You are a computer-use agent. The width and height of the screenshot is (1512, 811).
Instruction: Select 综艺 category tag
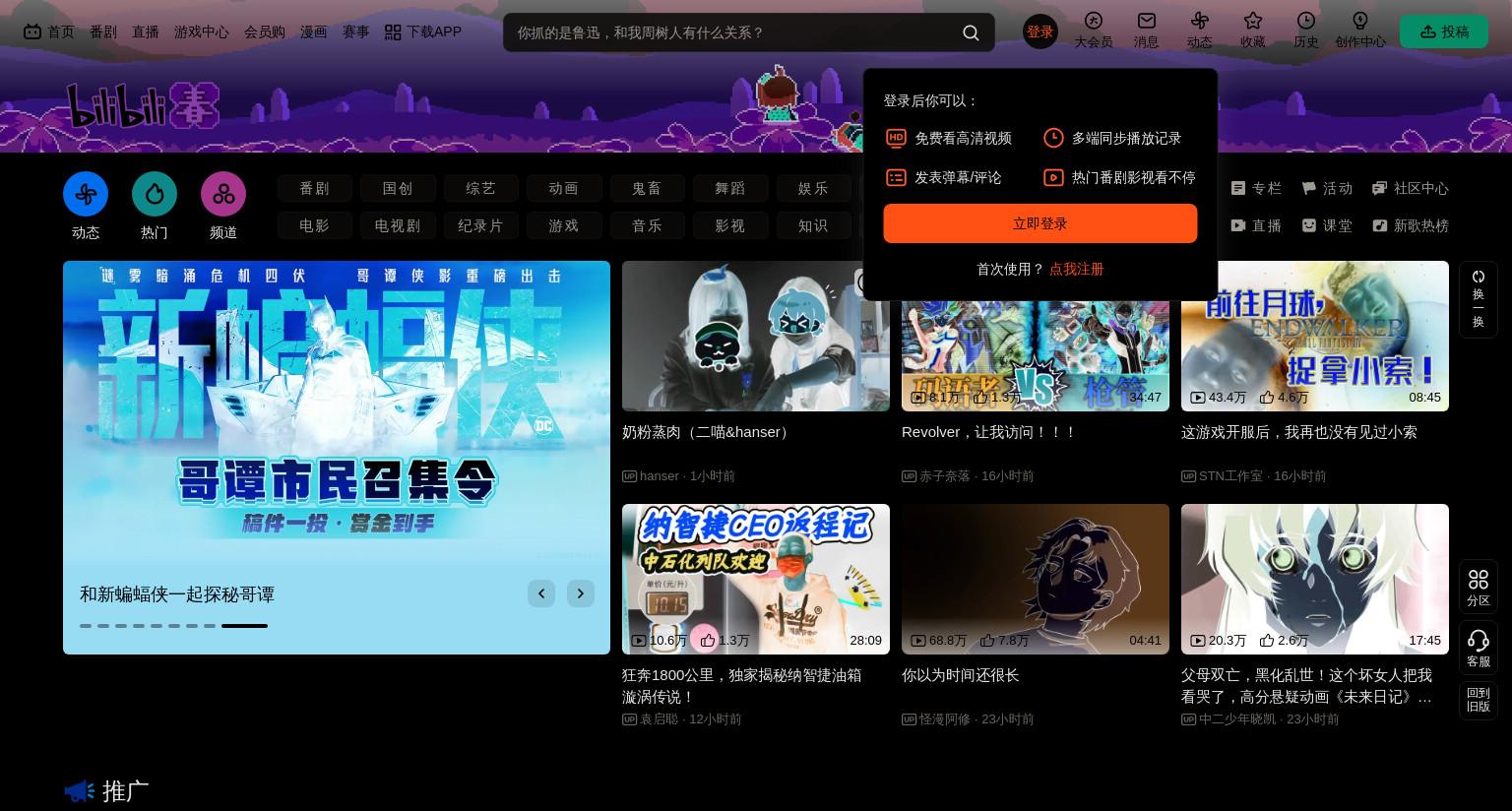click(x=480, y=188)
